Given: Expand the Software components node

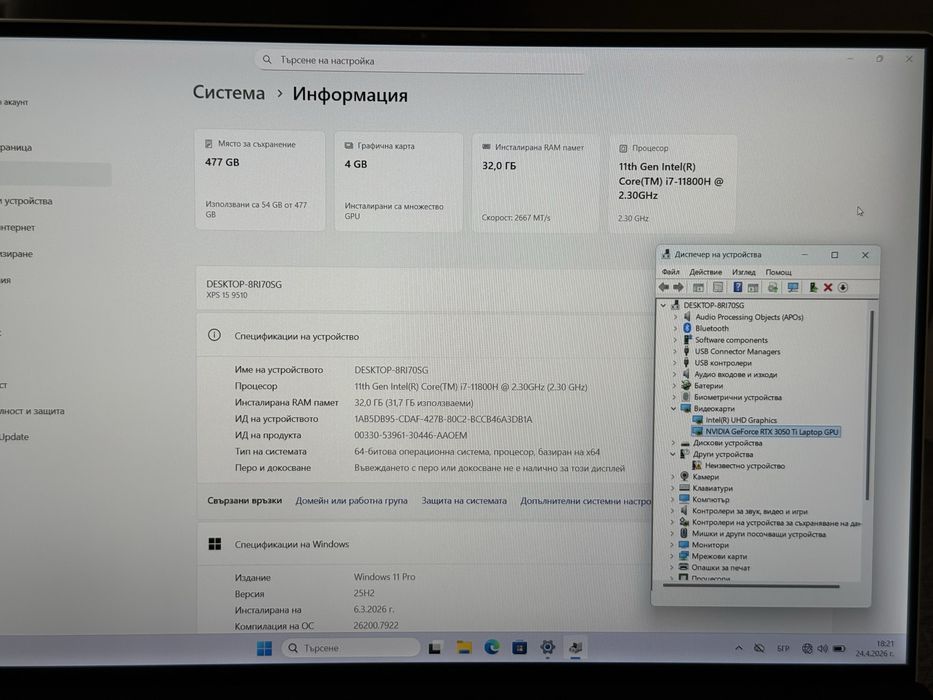Looking at the screenshot, I should tap(675, 340).
